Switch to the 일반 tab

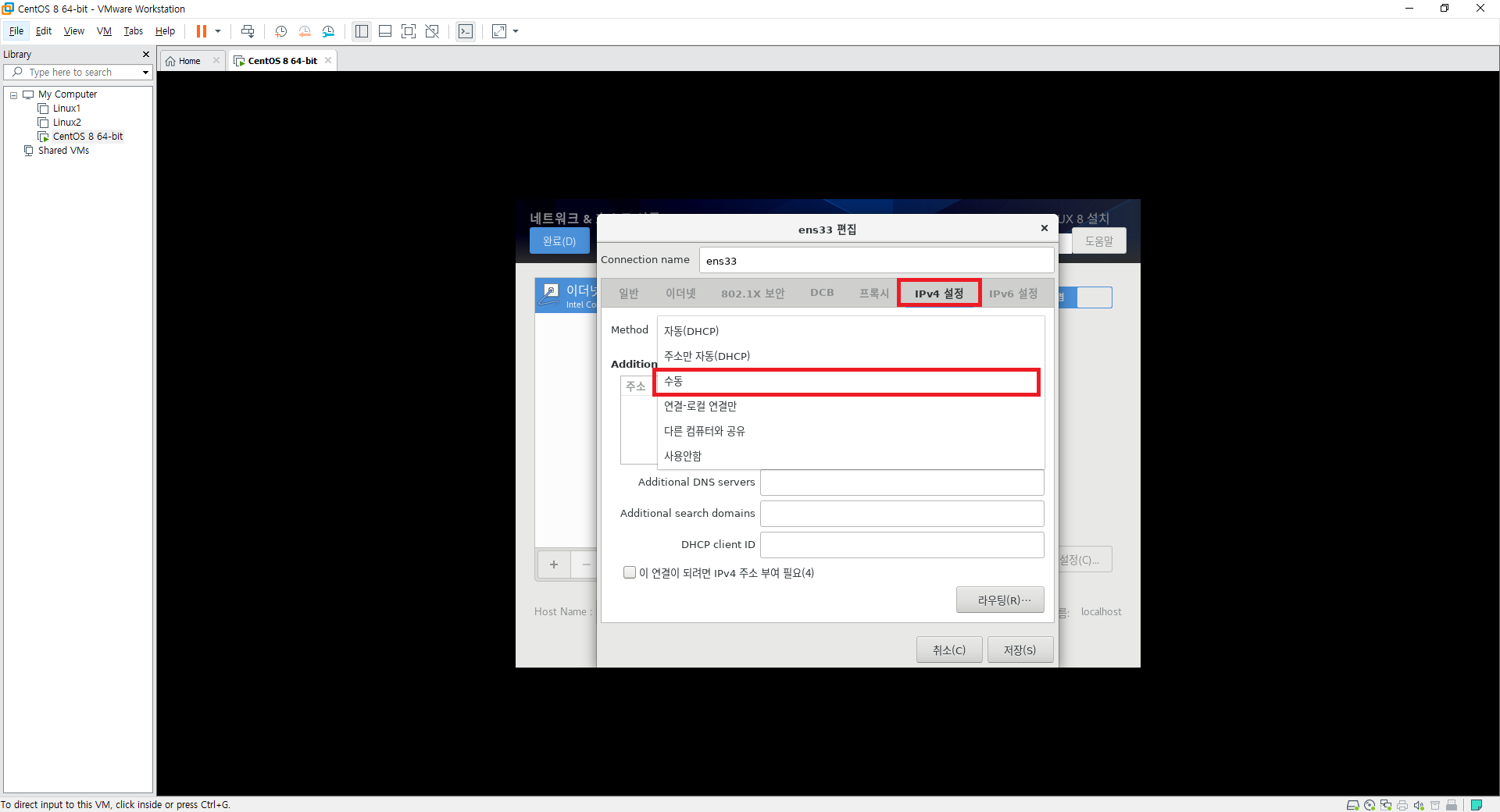coord(628,293)
